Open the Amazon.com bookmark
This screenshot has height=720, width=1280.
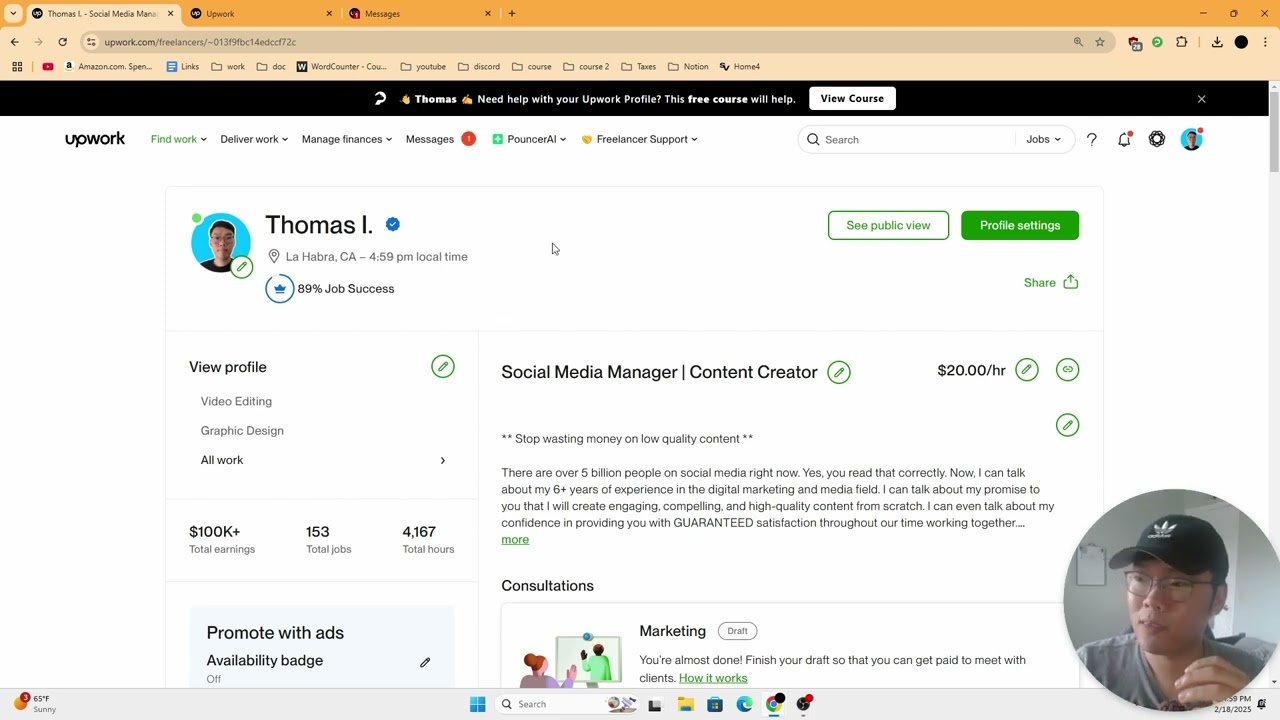click(108, 67)
